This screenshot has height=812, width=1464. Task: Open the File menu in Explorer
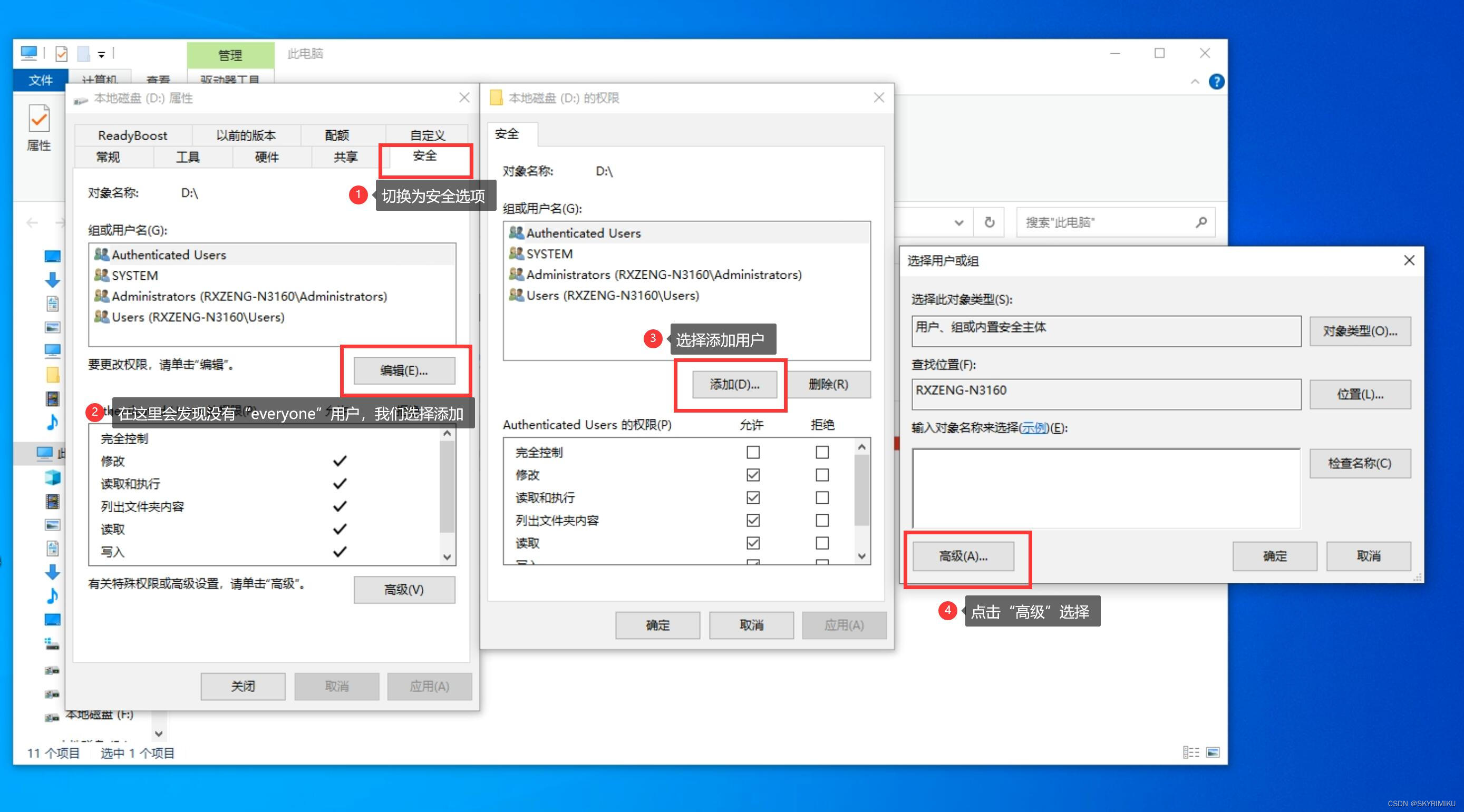[41, 80]
